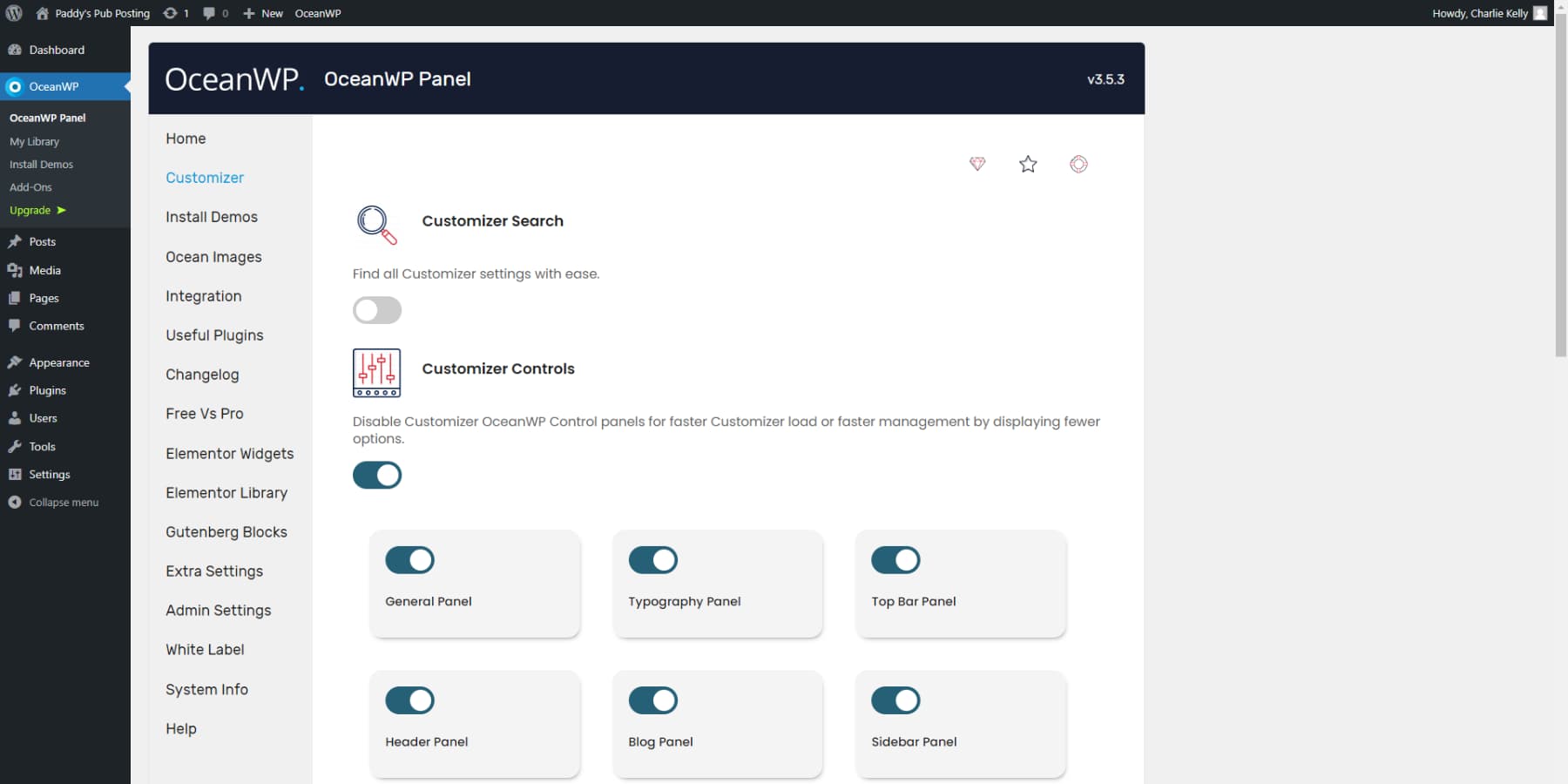
Task: Click the star rating icon
Action: 1028,164
